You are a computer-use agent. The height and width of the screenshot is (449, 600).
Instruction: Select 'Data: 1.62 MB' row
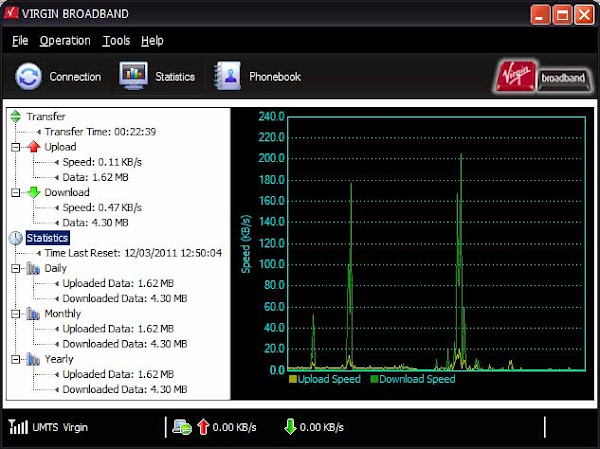coord(96,177)
